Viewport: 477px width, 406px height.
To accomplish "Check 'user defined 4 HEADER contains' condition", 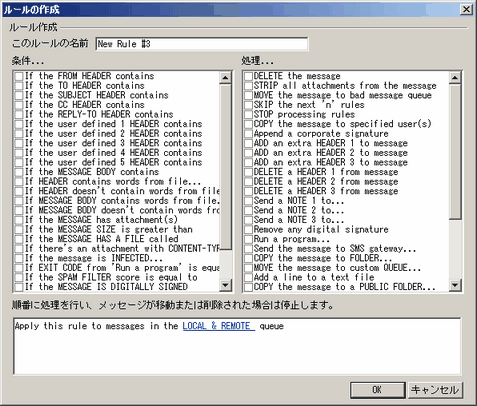I will point(19,153).
